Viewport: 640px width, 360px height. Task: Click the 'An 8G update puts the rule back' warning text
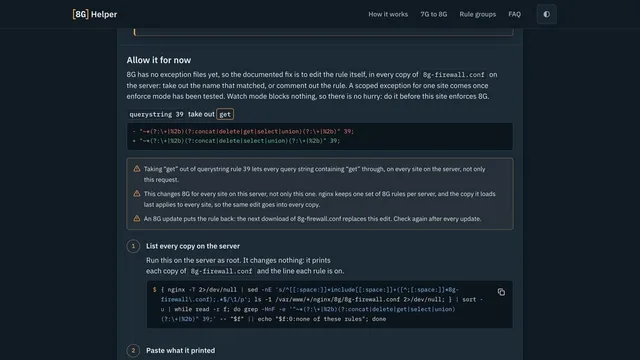pos(312,219)
